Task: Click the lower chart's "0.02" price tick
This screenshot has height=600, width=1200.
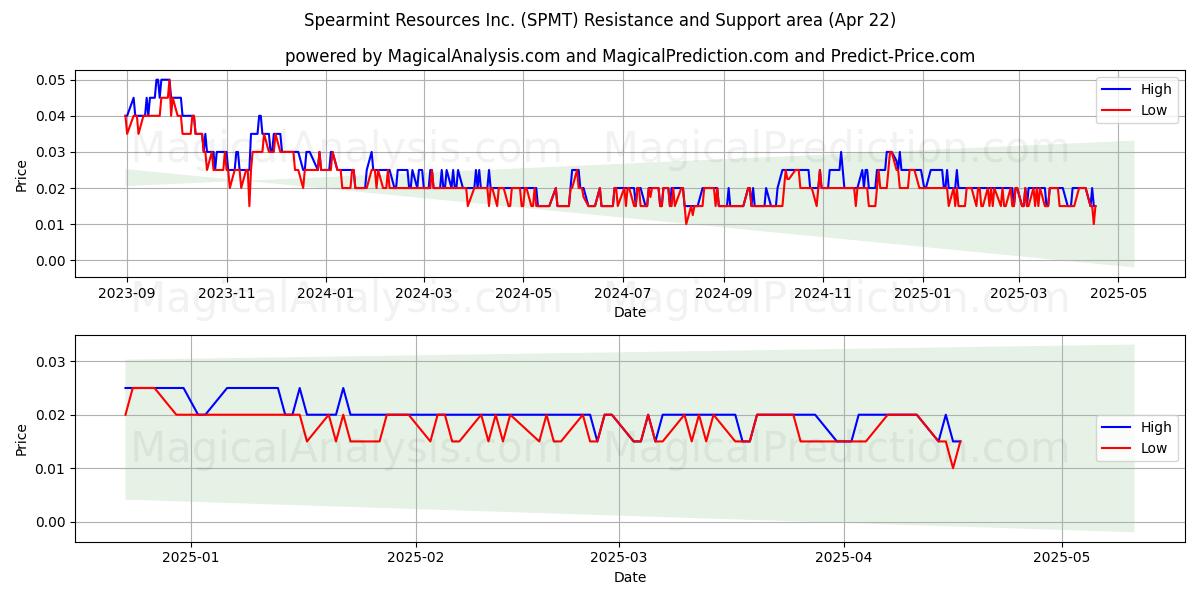Action: [x=50, y=415]
